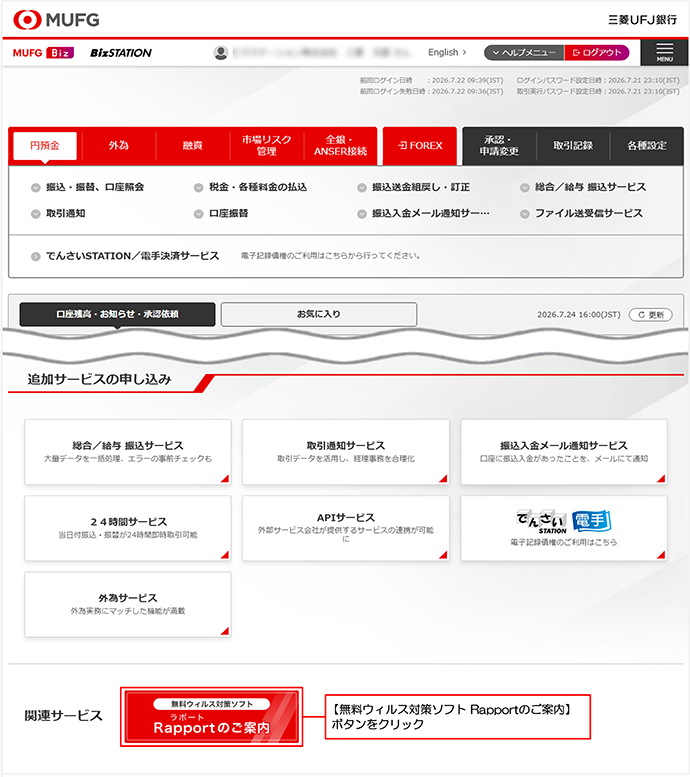The image size is (690, 777).
Task: Click bullet icon beside 取引通知
Action: [35, 214]
